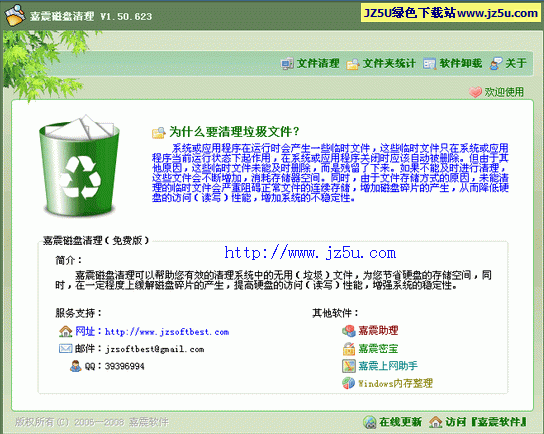Screen dimensions: 544x434
Task: Visit http://www.jzsoftbest.com website link
Action: coord(167,332)
